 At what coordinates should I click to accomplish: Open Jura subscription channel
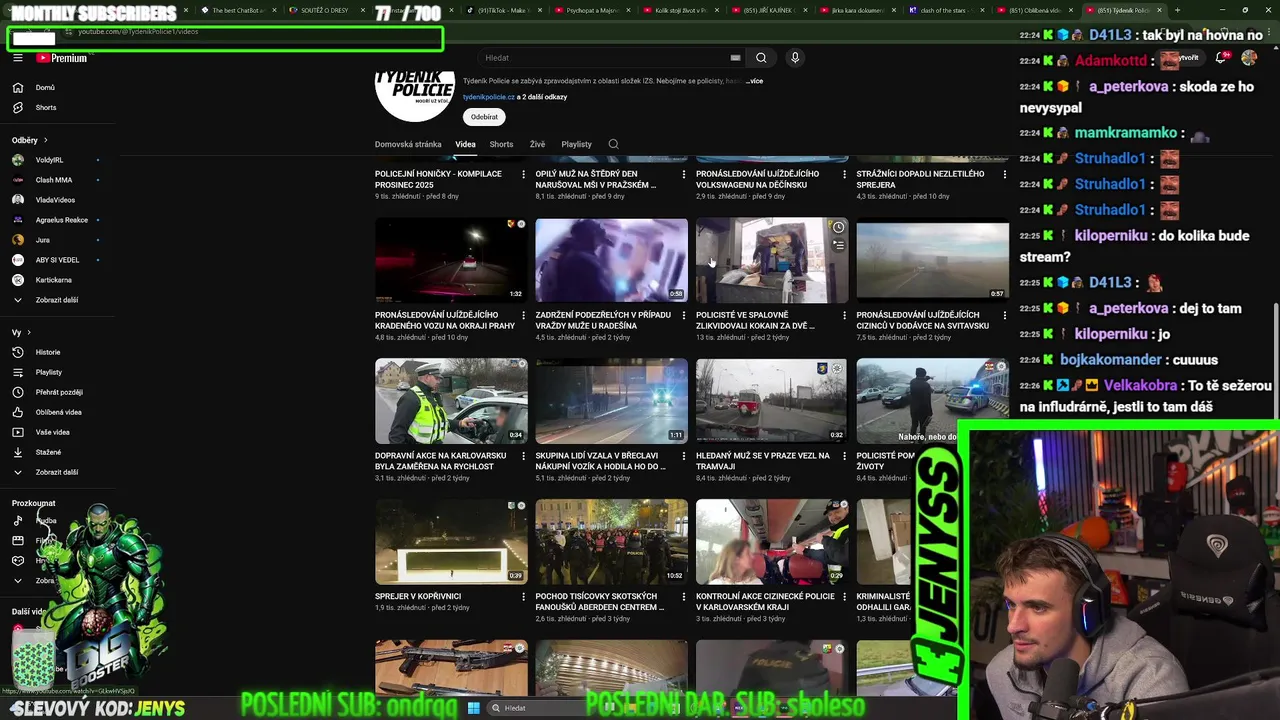(x=43, y=240)
